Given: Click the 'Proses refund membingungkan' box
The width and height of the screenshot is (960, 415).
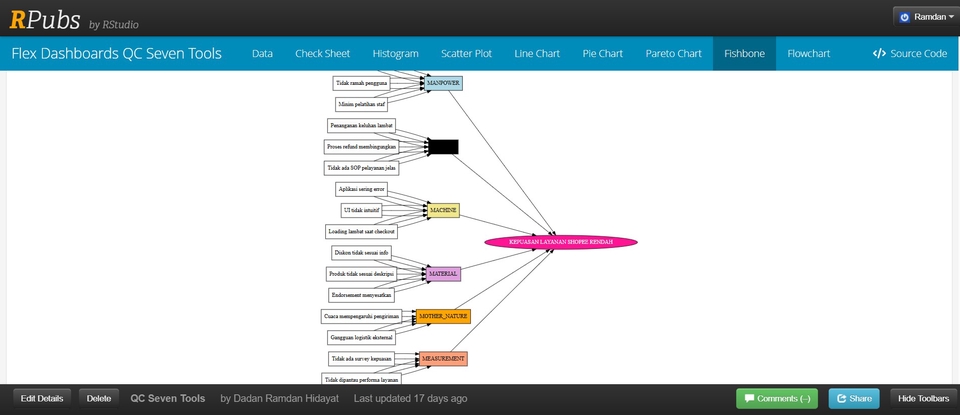Looking at the screenshot, I should [x=361, y=147].
